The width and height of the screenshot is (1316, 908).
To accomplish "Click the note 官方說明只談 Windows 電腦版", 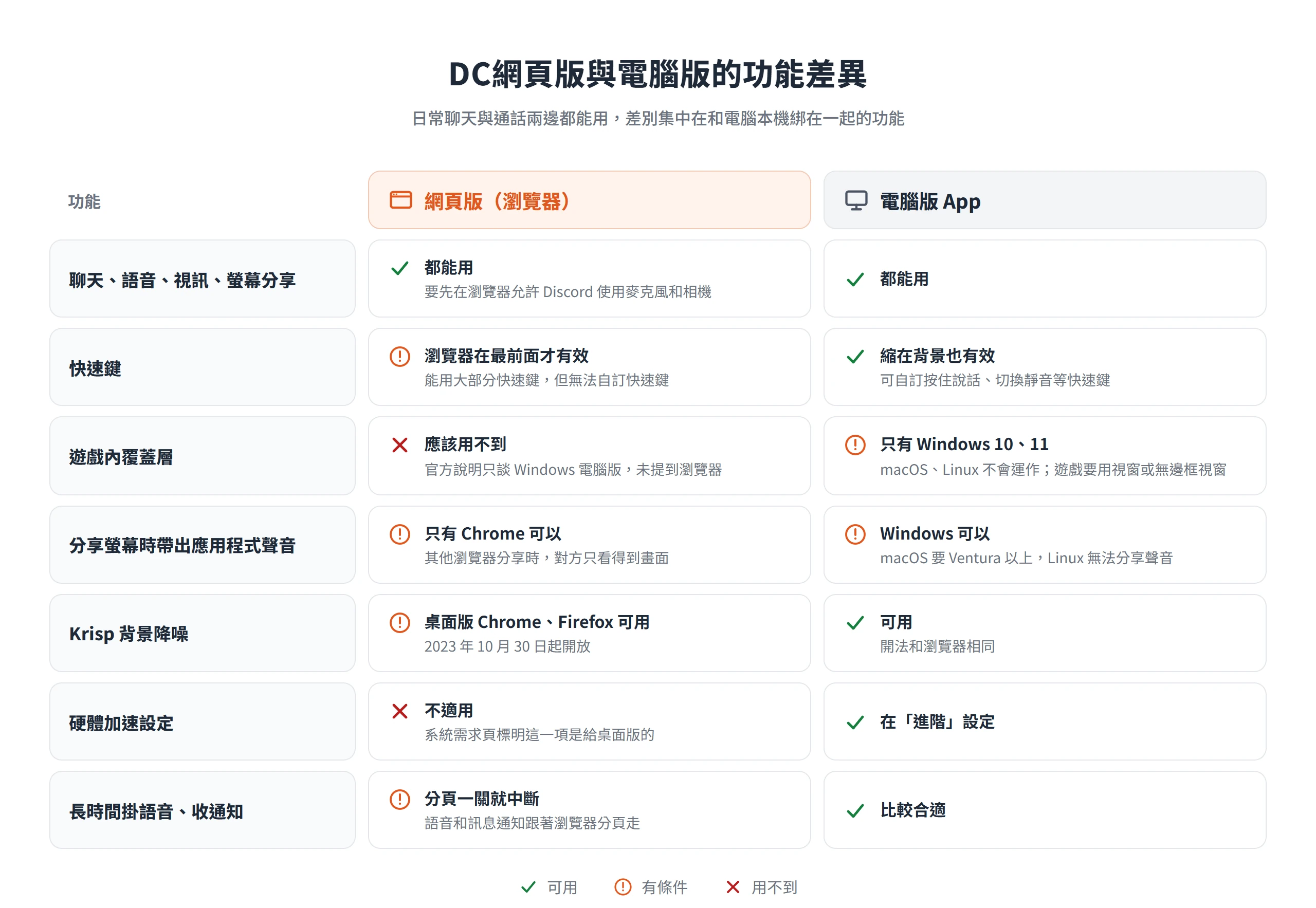I will [523, 470].
